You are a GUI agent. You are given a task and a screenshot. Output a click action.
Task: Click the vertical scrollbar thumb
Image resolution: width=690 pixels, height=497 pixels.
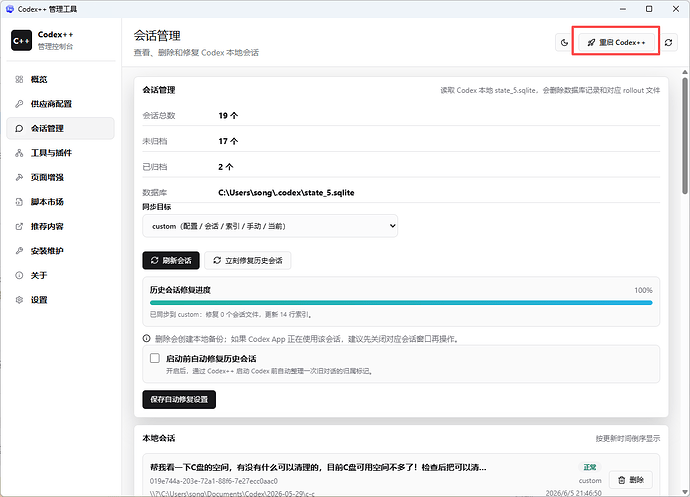coord(685,136)
